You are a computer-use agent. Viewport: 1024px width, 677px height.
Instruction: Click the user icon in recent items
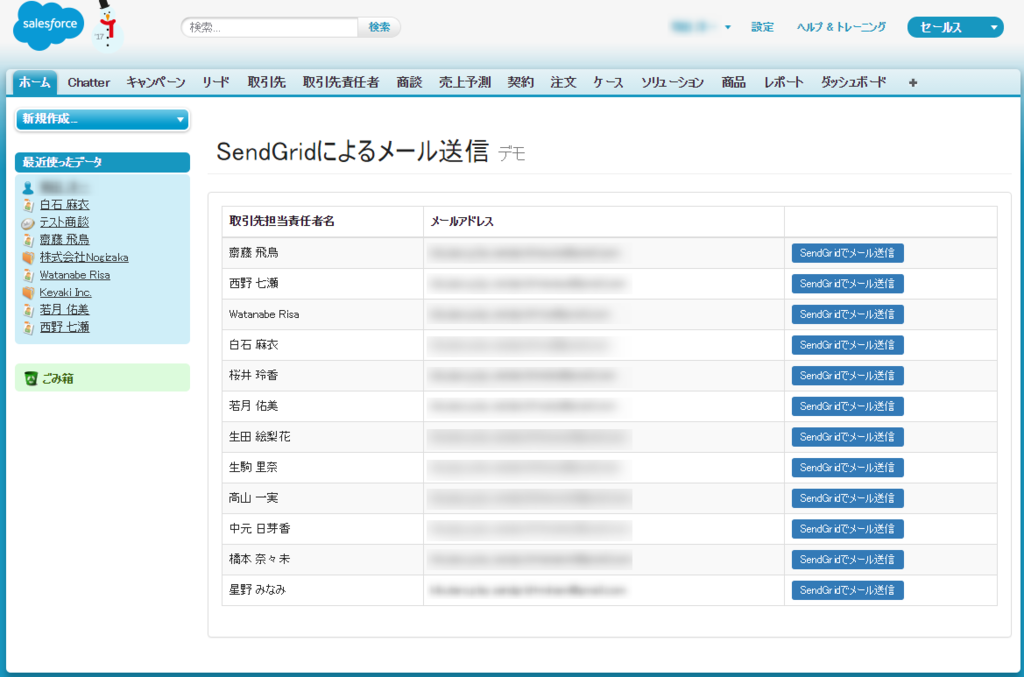[28, 188]
